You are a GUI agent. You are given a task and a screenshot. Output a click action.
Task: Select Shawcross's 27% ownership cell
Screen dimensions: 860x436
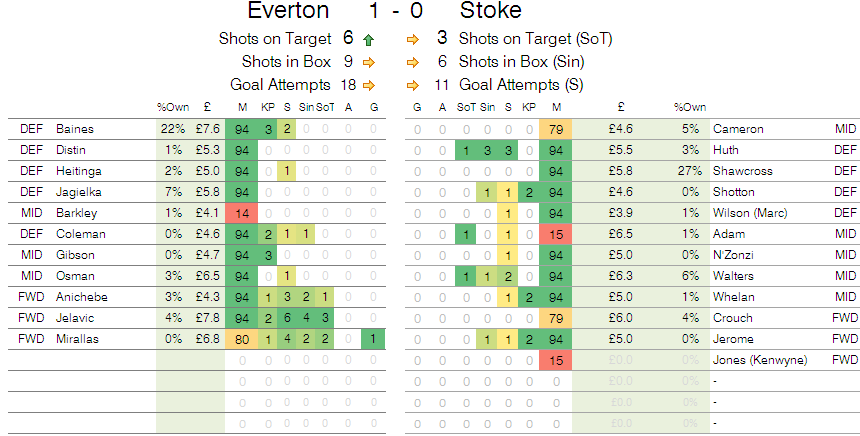pyautogui.click(x=687, y=171)
